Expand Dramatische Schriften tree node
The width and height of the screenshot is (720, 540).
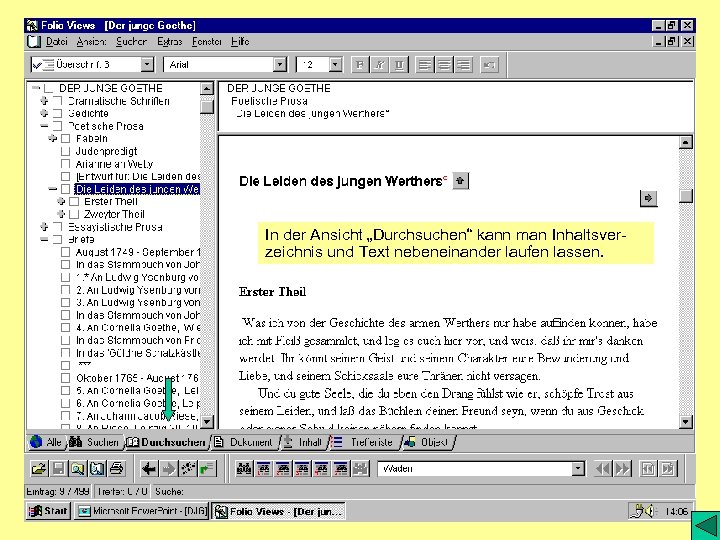(x=44, y=101)
